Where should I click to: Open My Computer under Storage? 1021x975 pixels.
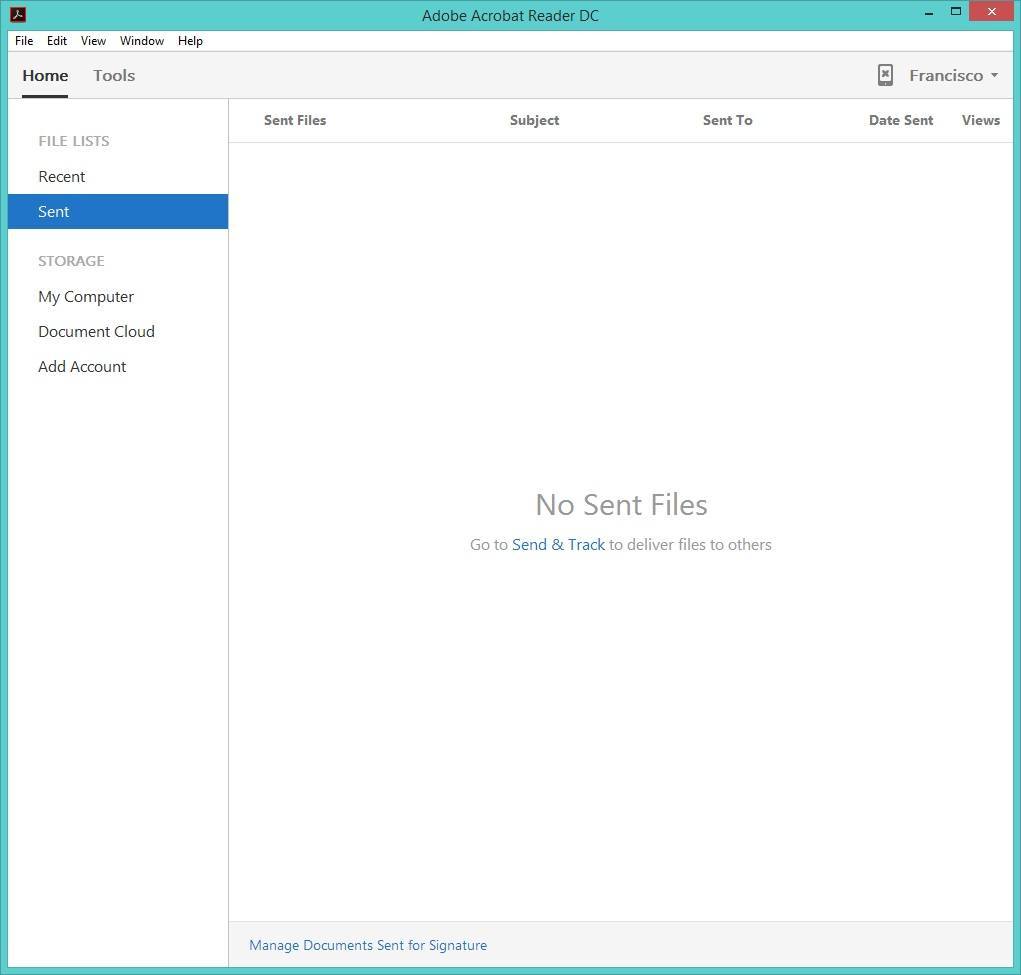[x=85, y=296]
